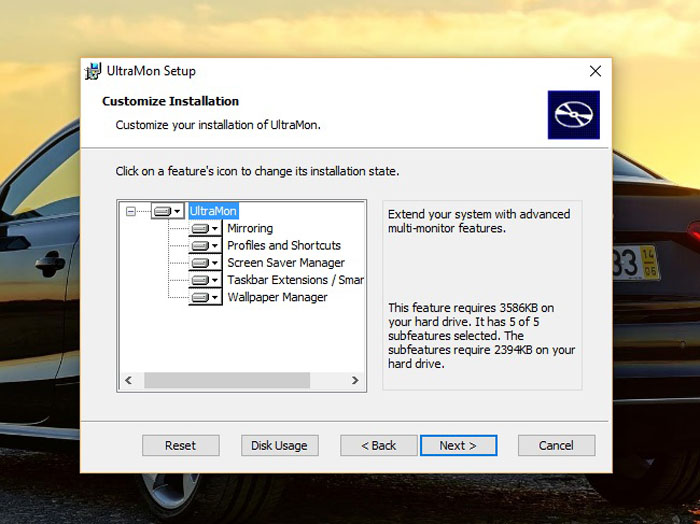Select the Mirroring feature label
The image size is (700, 524).
(x=250, y=229)
